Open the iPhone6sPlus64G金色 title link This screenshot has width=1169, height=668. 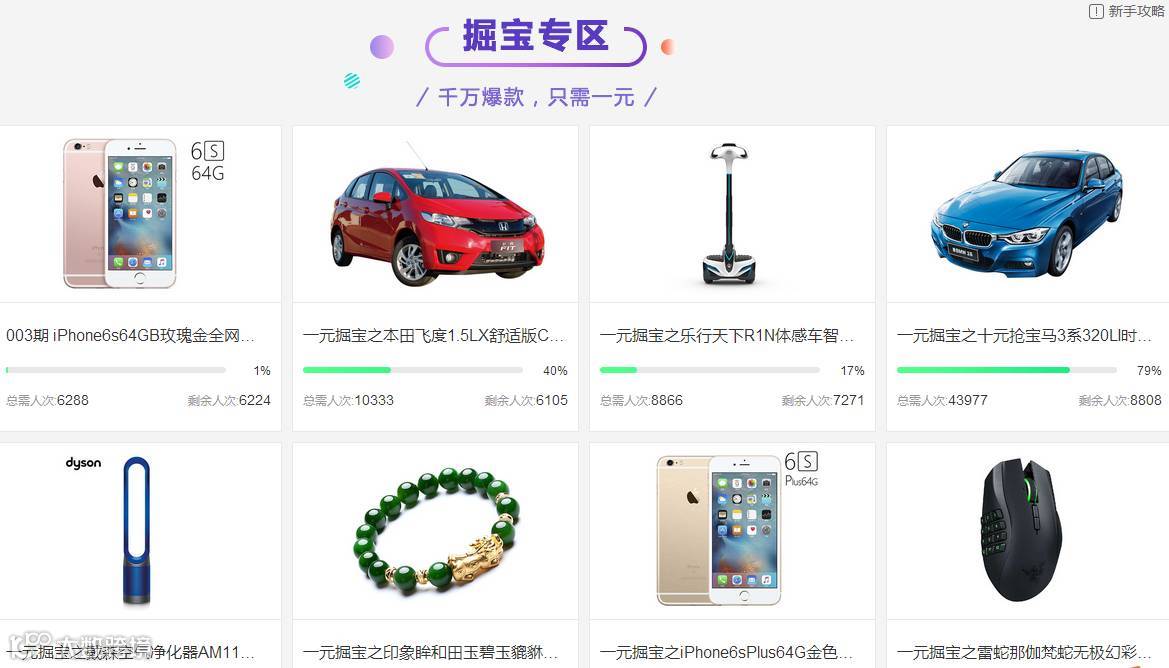coord(727,652)
